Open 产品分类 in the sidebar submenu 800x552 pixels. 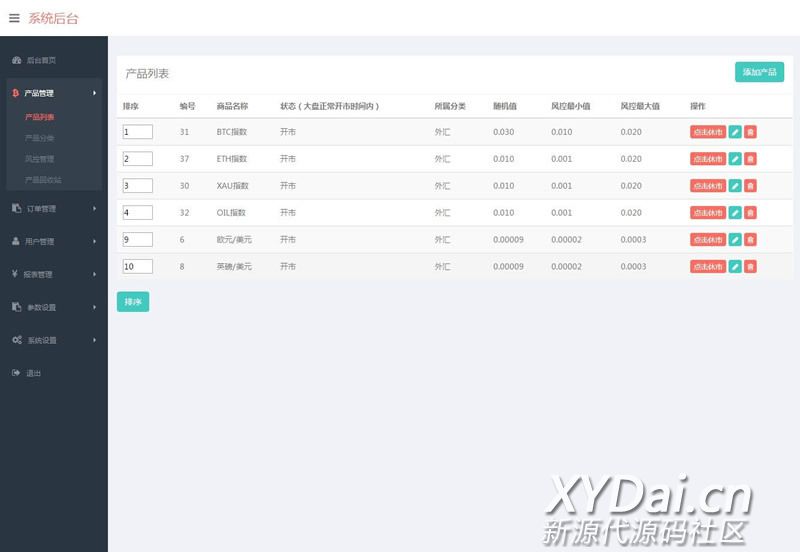[39, 138]
